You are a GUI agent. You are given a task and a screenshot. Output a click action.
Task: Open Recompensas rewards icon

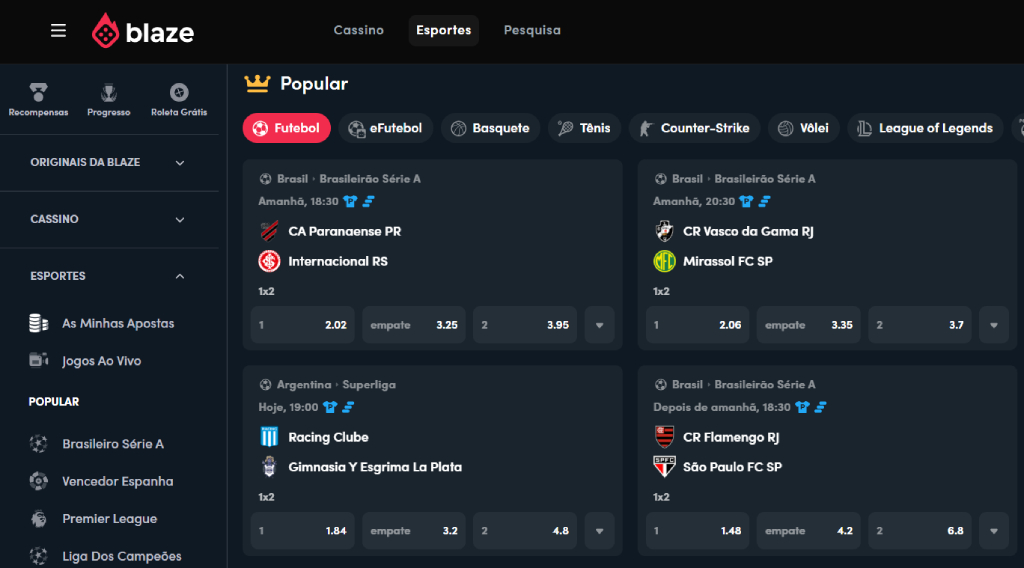coord(39,92)
